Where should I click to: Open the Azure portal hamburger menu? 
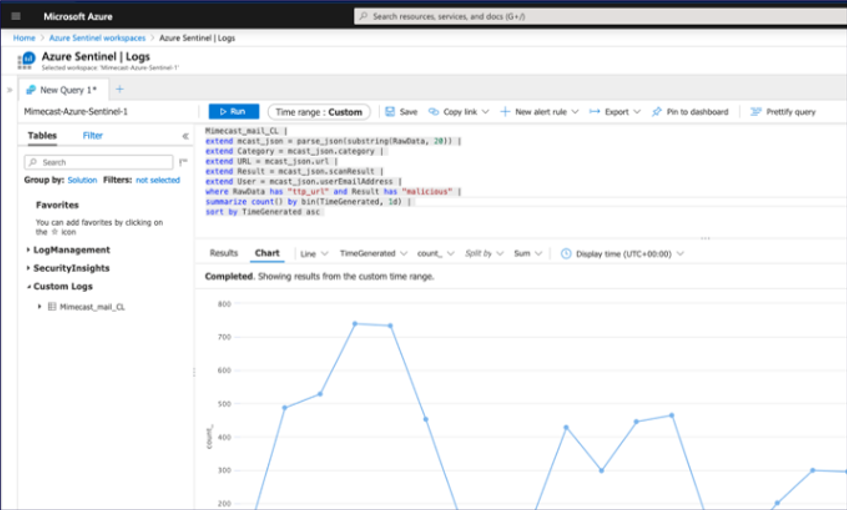(16, 17)
